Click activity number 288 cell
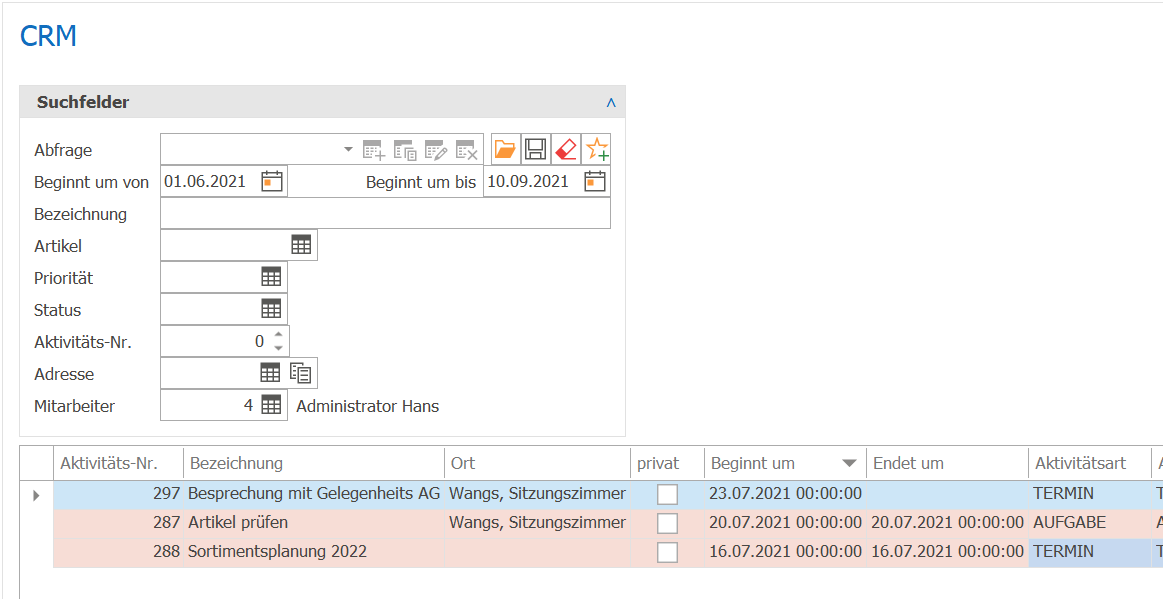This screenshot has width=1163, height=599. (x=119, y=552)
